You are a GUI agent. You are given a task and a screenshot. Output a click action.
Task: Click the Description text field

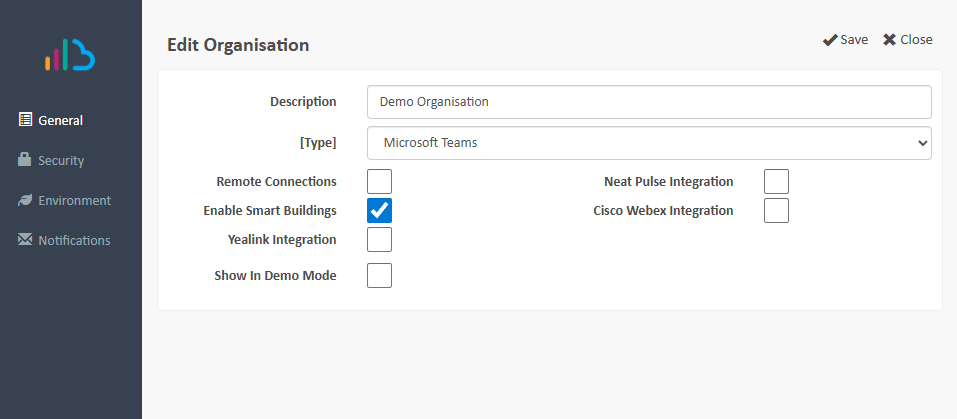(x=649, y=102)
